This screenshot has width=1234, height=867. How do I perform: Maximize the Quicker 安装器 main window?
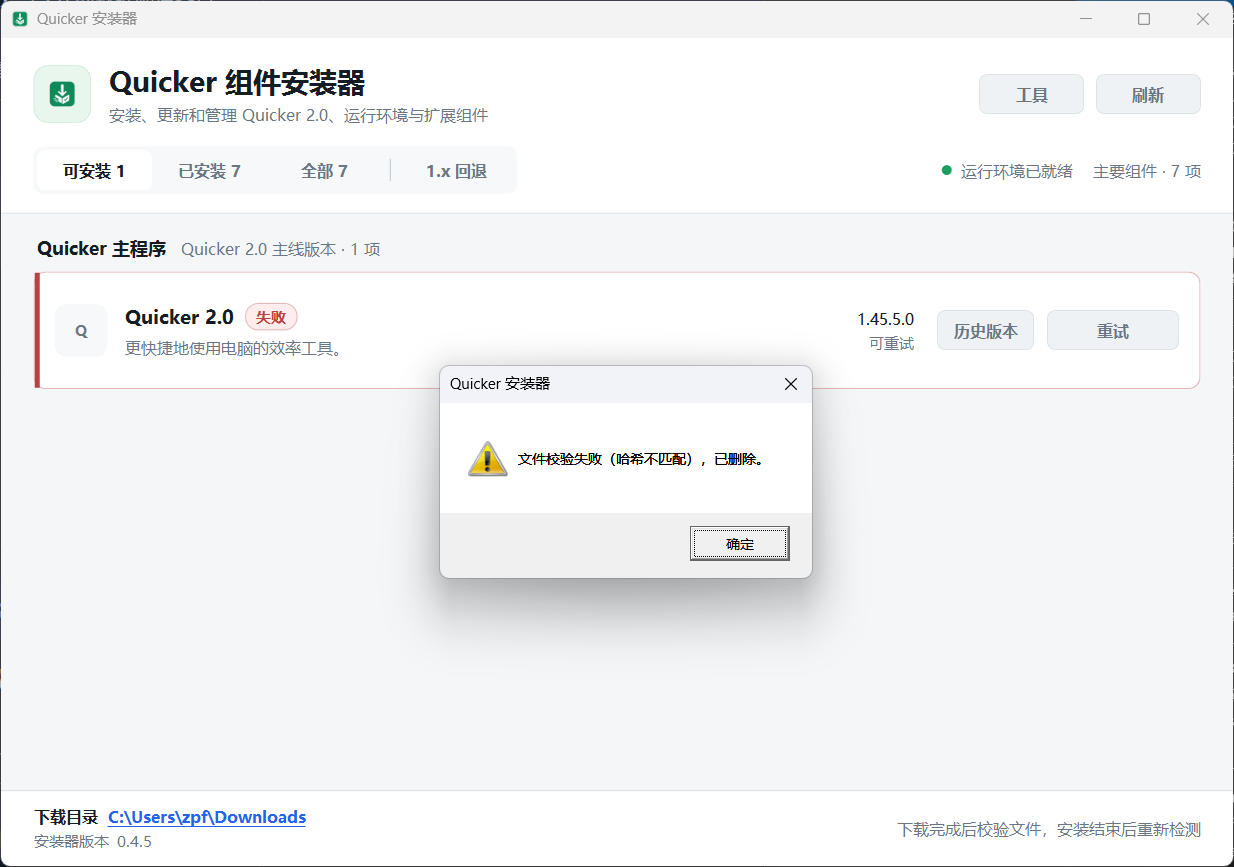coord(1144,19)
